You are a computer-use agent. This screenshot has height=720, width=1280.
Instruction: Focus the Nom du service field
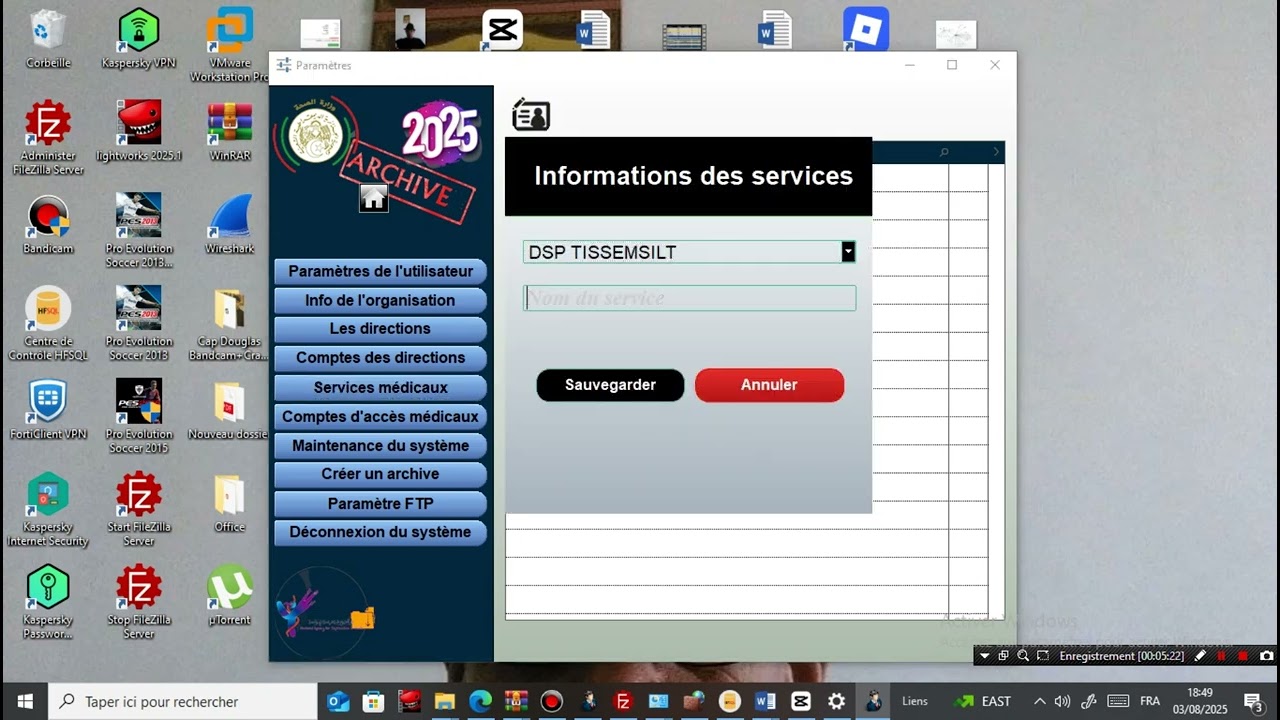689,298
